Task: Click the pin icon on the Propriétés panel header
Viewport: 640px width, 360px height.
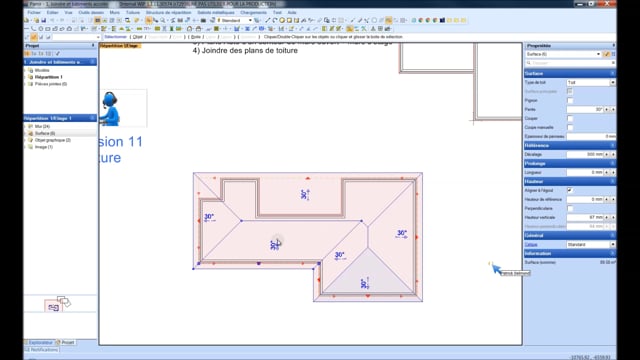Action: point(613,46)
